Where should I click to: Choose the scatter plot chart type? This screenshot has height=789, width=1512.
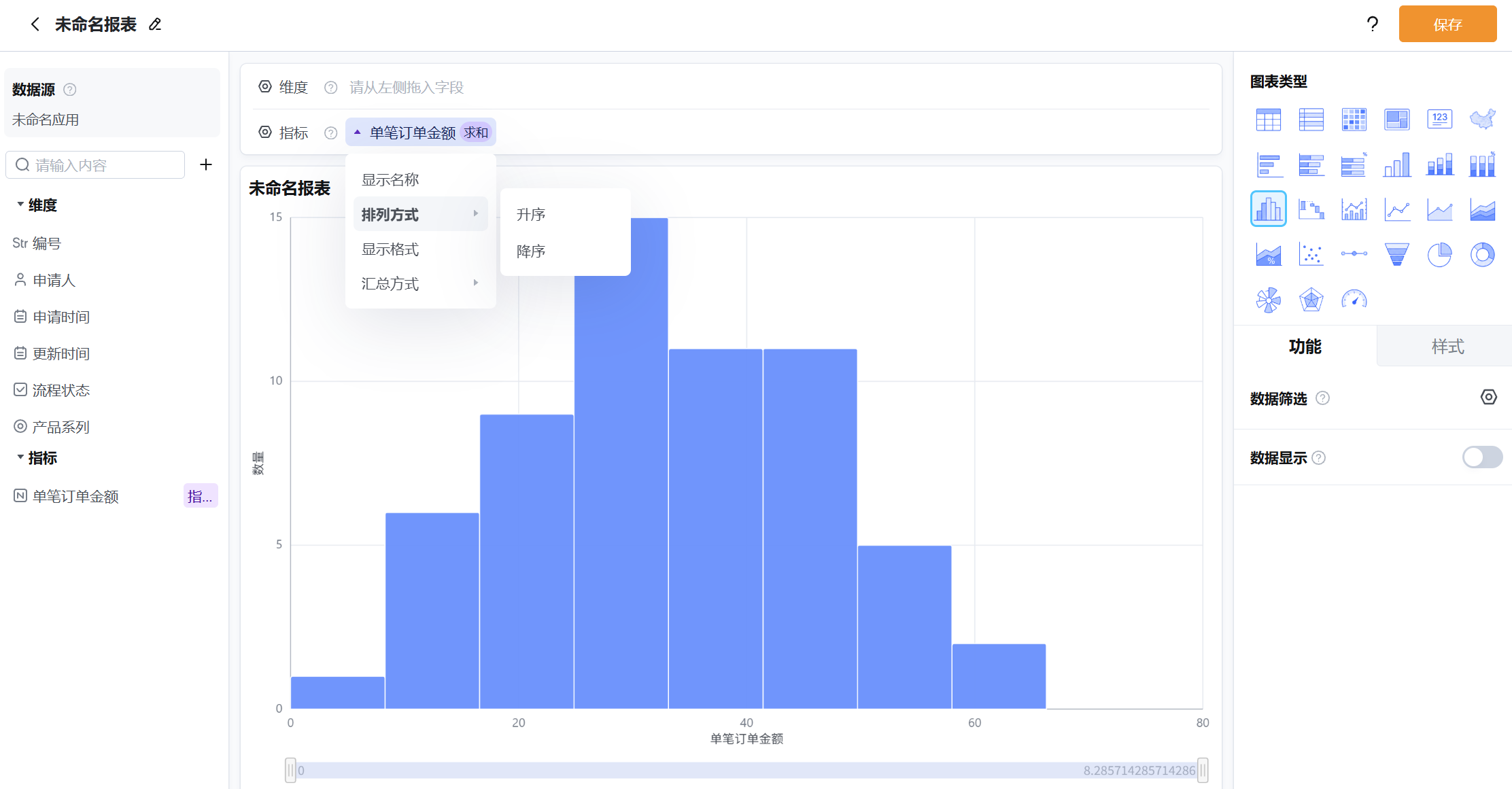pyautogui.click(x=1311, y=254)
